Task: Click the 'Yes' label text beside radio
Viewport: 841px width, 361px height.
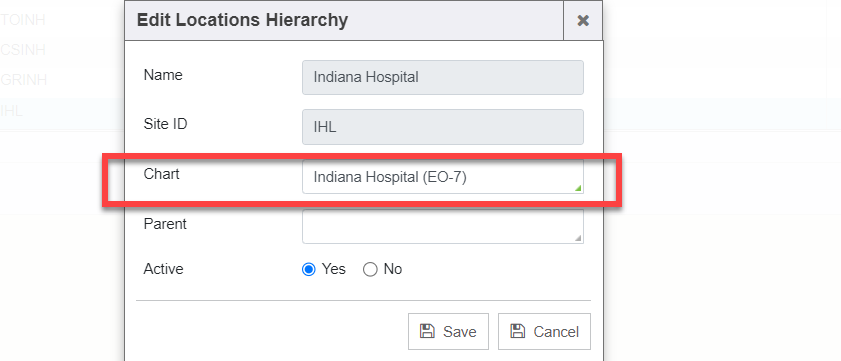Action: tap(334, 269)
